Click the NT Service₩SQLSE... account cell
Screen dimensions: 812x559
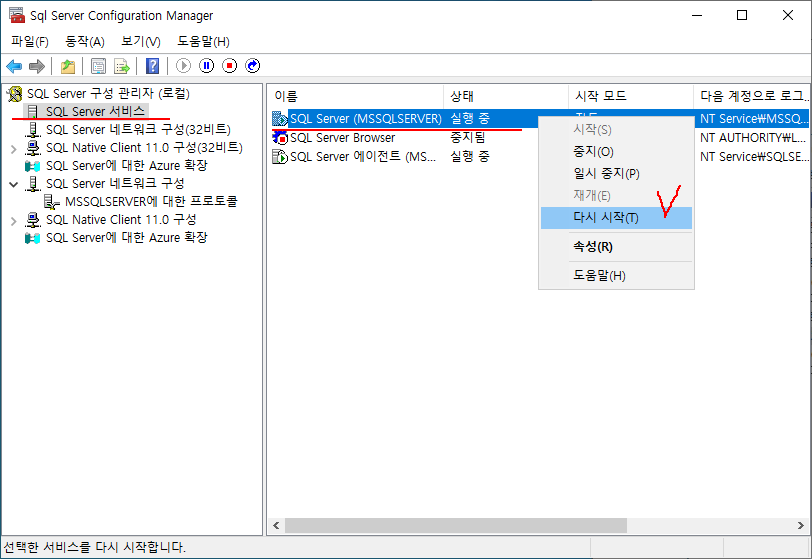[754, 156]
